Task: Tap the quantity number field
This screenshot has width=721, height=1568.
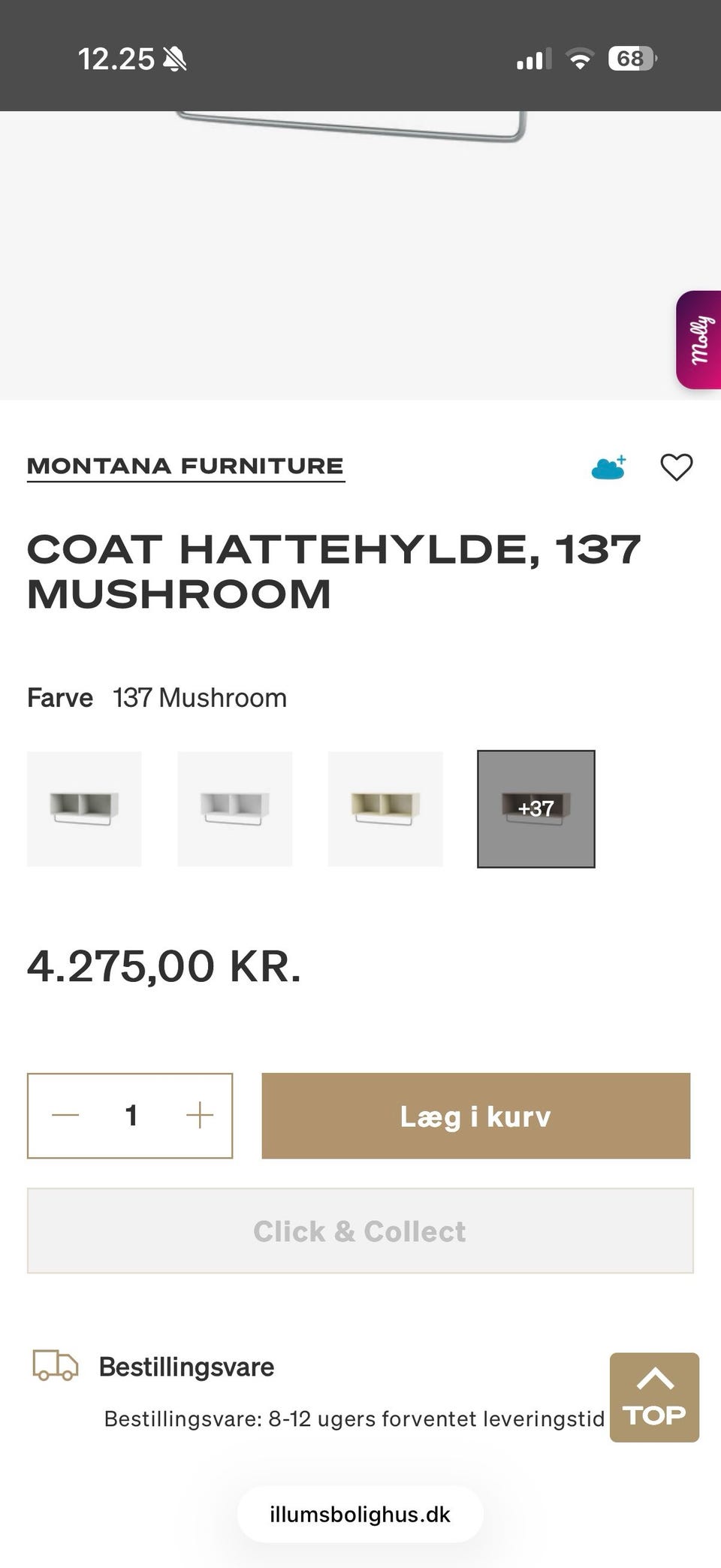Action: click(x=131, y=1116)
